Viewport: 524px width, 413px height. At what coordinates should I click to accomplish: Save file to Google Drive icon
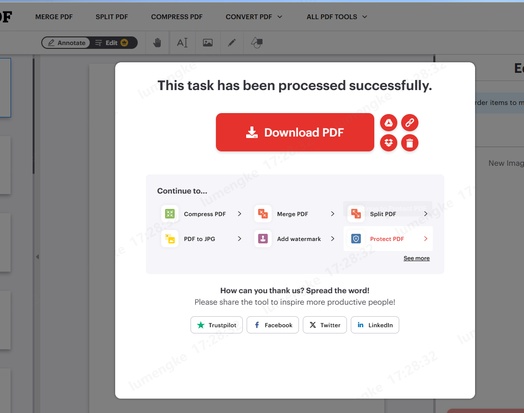pos(388,123)
